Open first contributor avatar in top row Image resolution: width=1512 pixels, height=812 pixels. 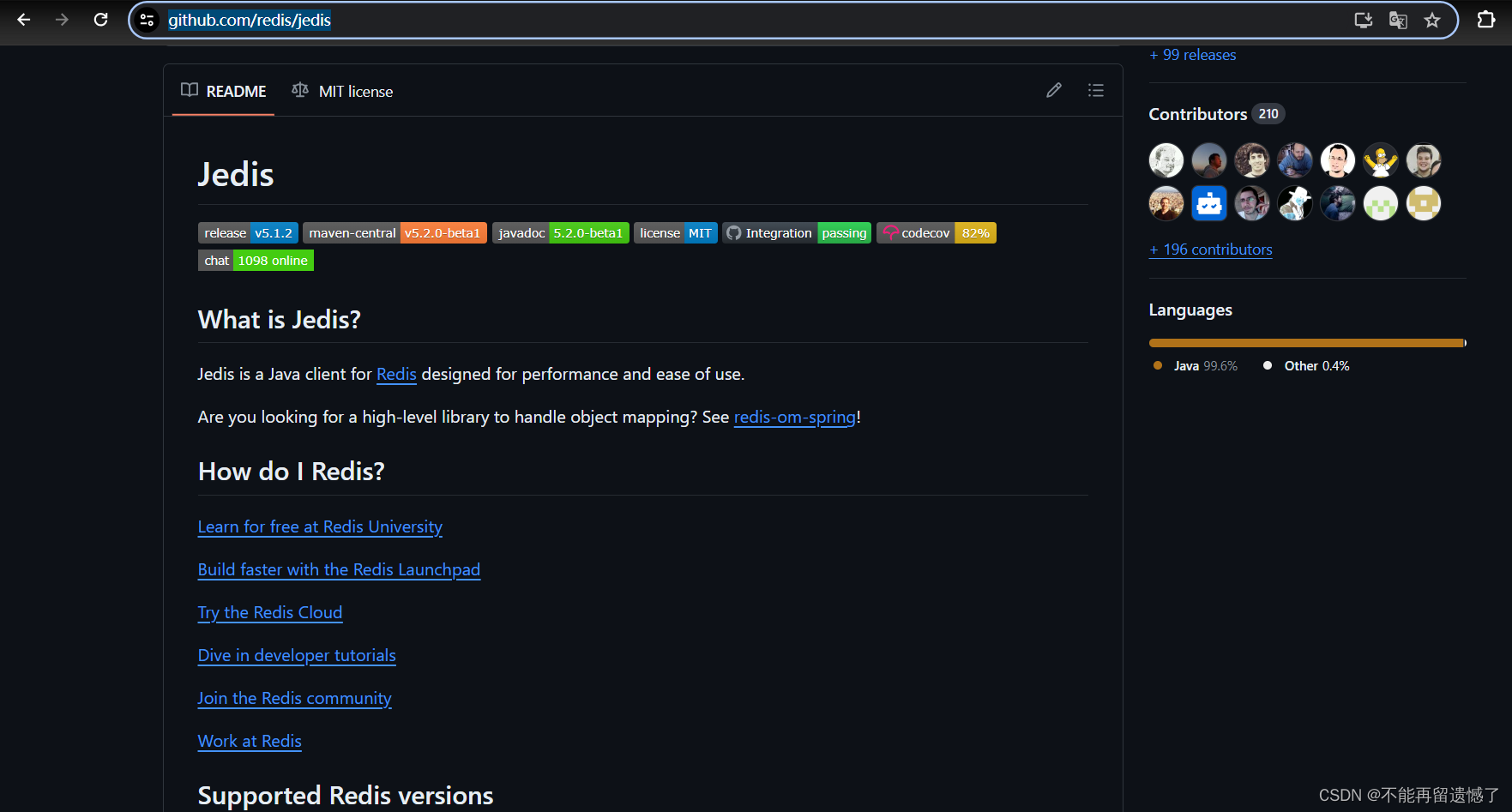click(x=1166, y=160)
